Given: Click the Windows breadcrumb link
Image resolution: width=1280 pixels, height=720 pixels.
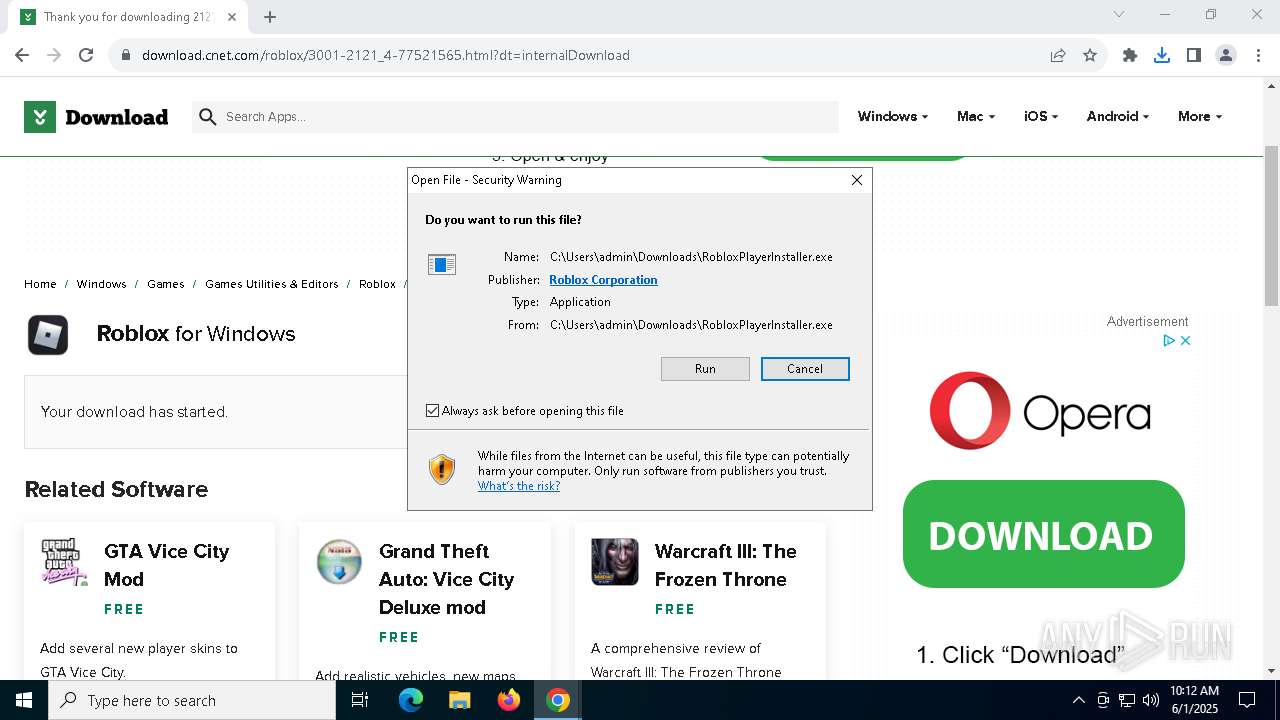Looking at the screenshot, I should (101, 284).
